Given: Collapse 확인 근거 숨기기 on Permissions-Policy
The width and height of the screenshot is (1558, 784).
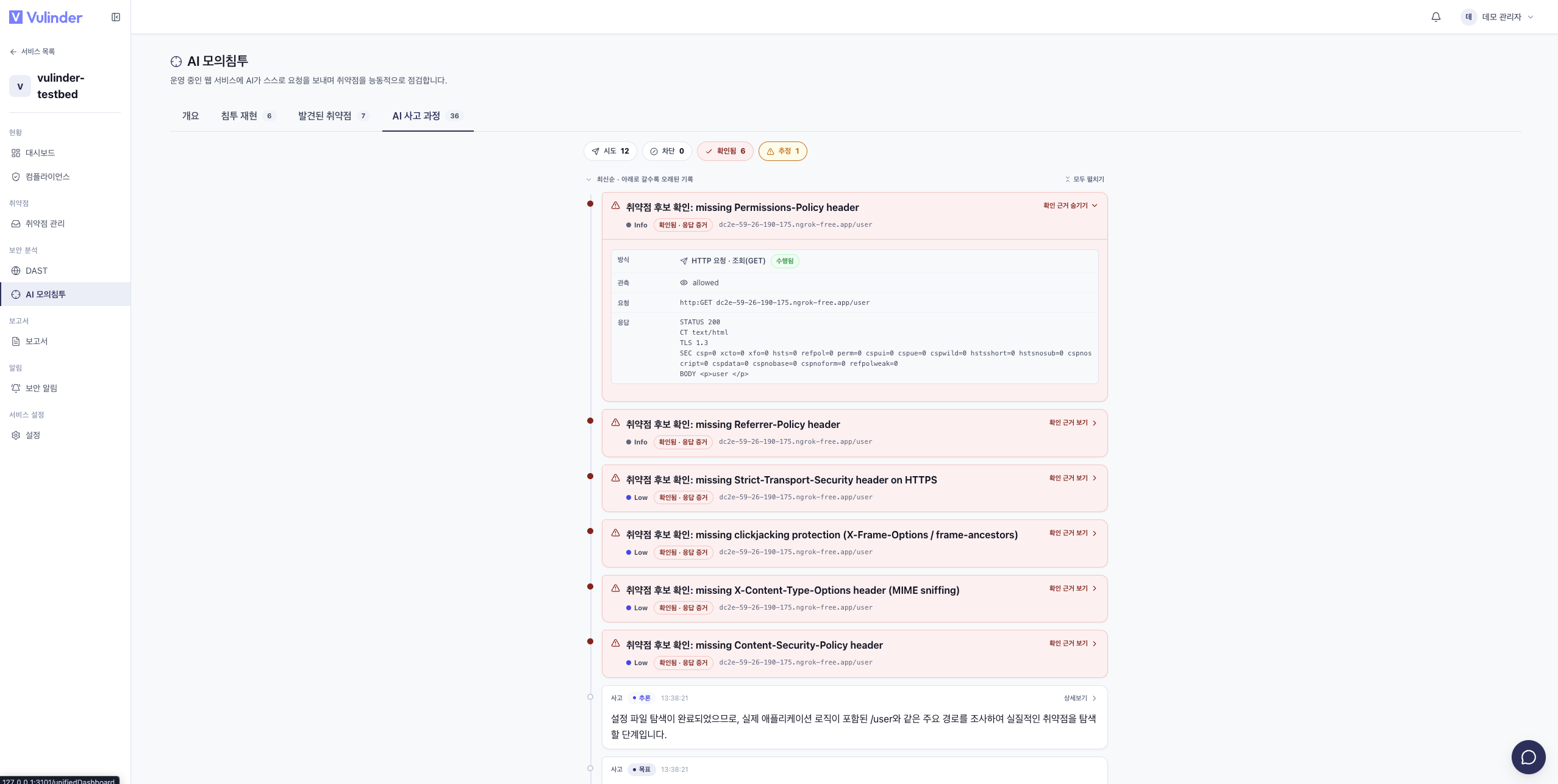Looking at the screenshot, I should (1070, 205).
